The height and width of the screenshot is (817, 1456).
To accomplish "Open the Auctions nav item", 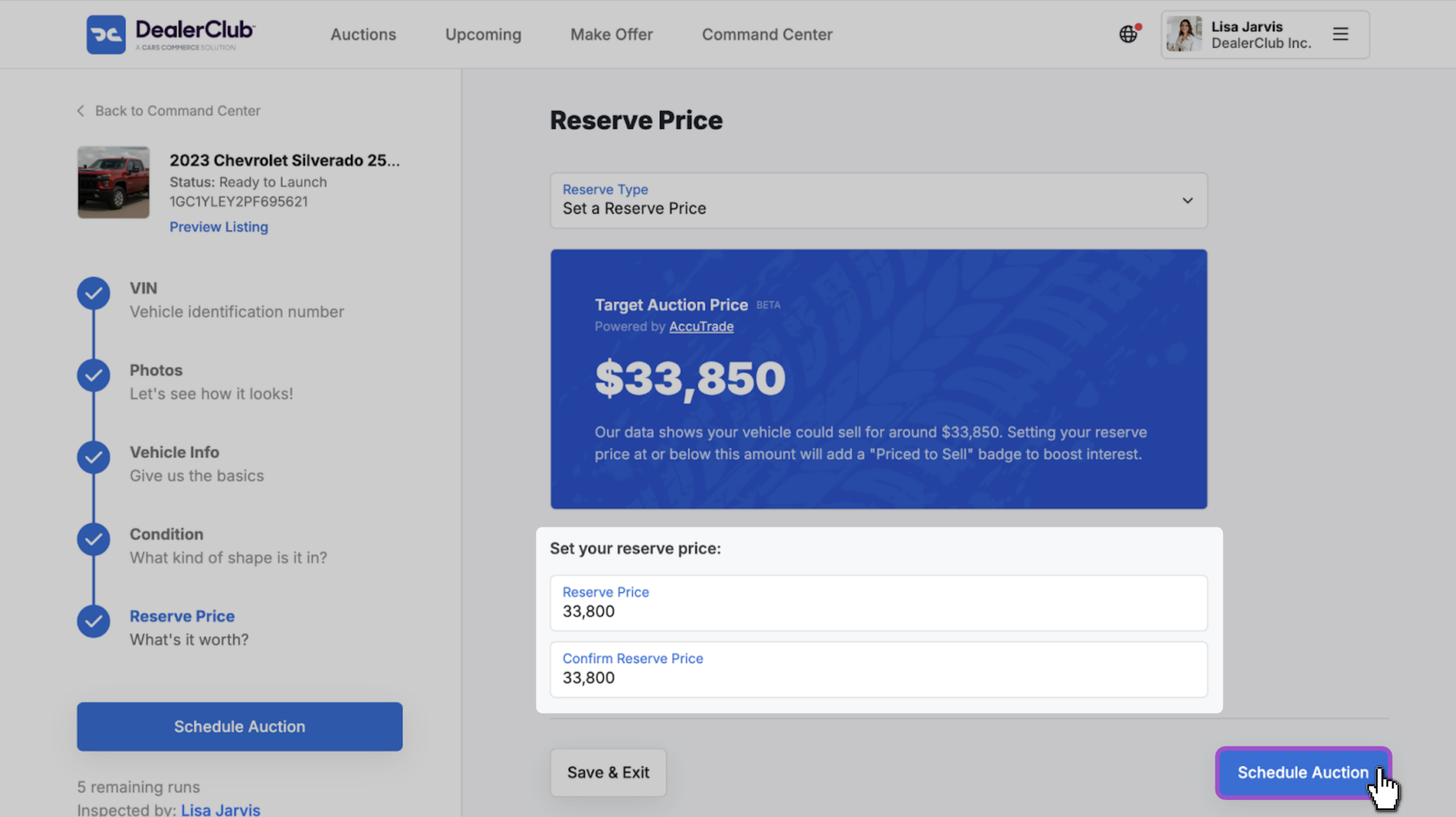I will point(363,34).
